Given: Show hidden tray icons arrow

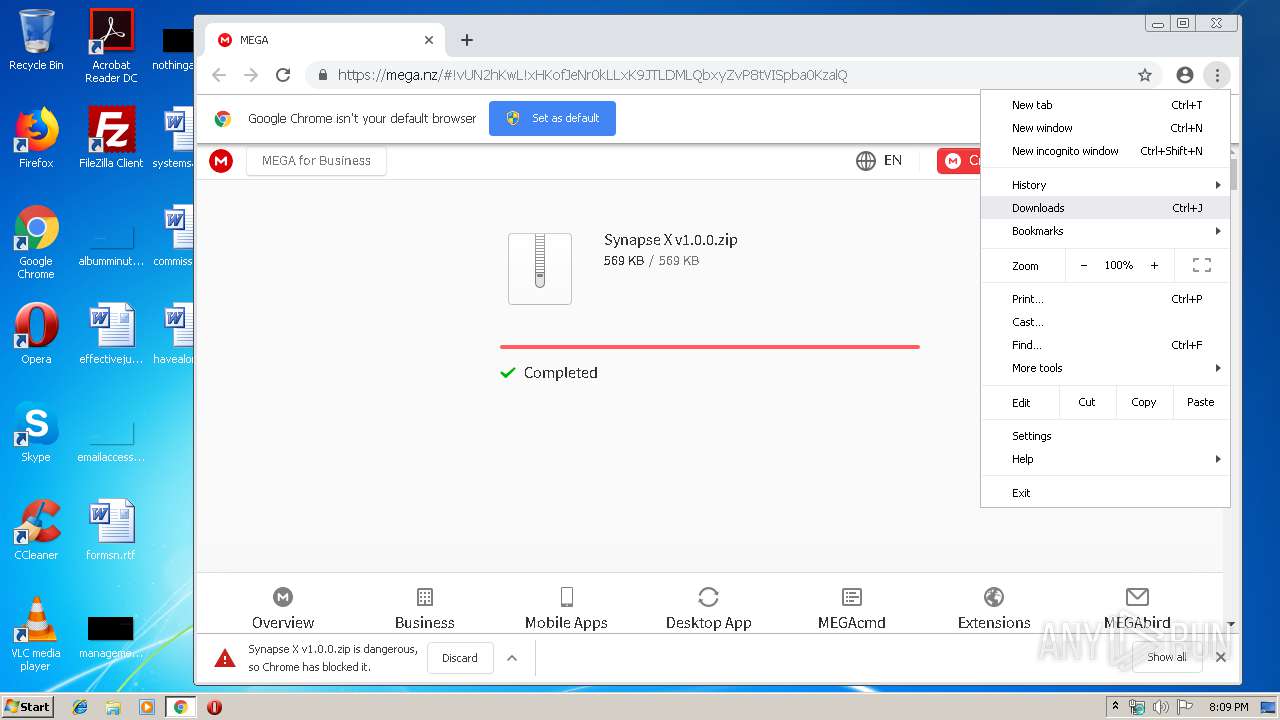Looking at the screenshot, I should [x=1115, y=707].
